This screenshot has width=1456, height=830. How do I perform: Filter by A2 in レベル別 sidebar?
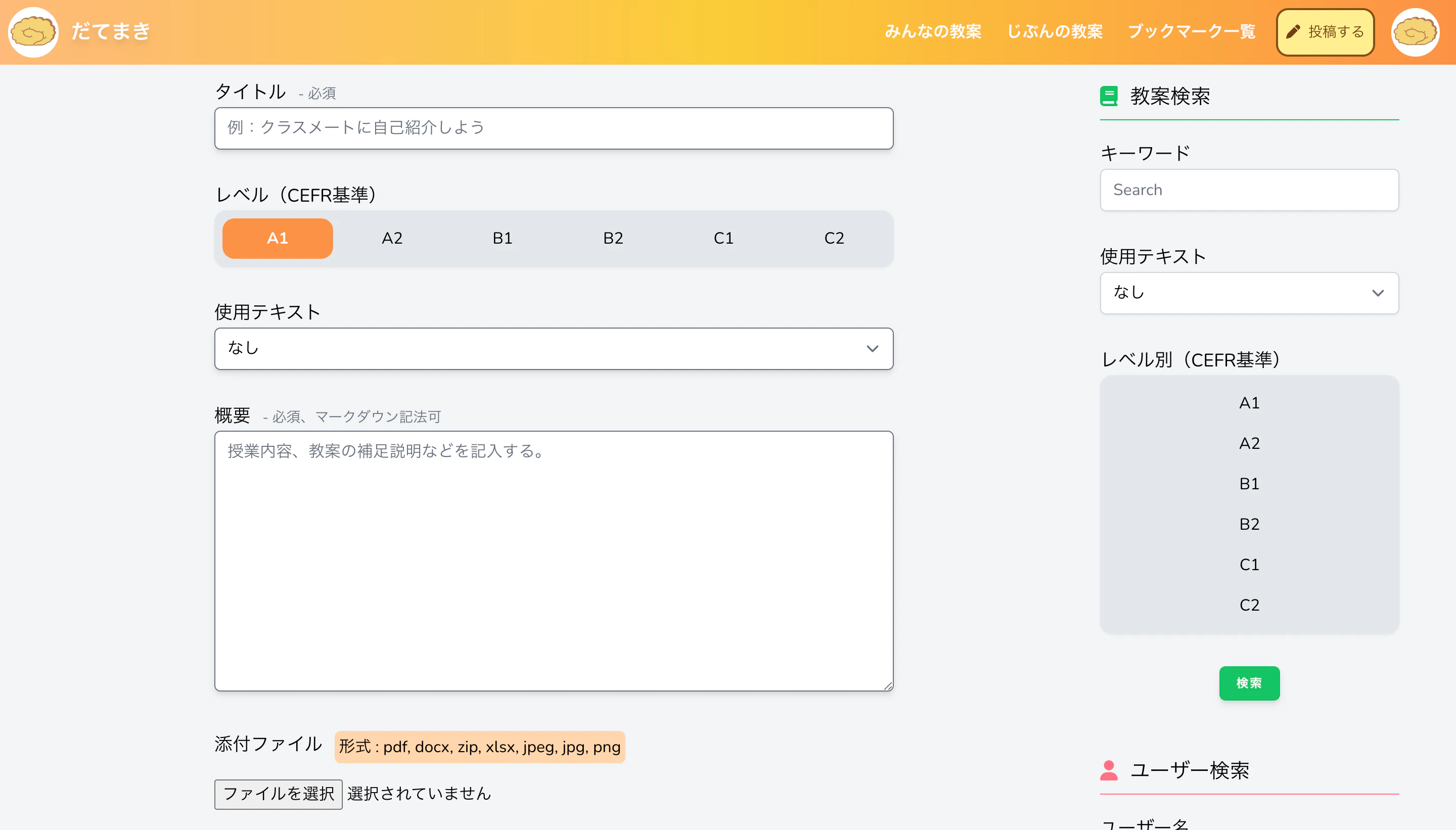click(1249, 443)
